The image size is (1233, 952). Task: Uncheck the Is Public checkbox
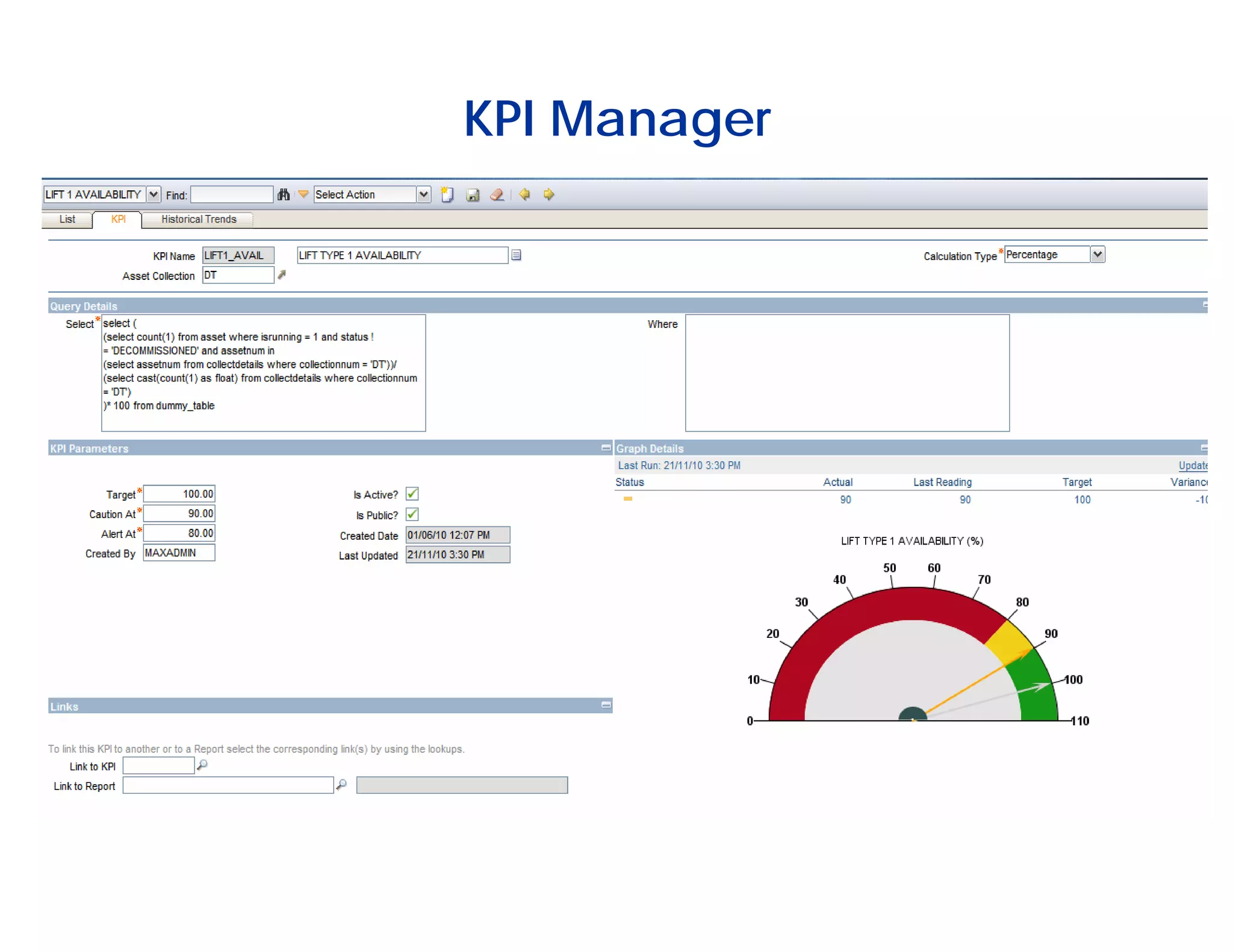point(412,515)
